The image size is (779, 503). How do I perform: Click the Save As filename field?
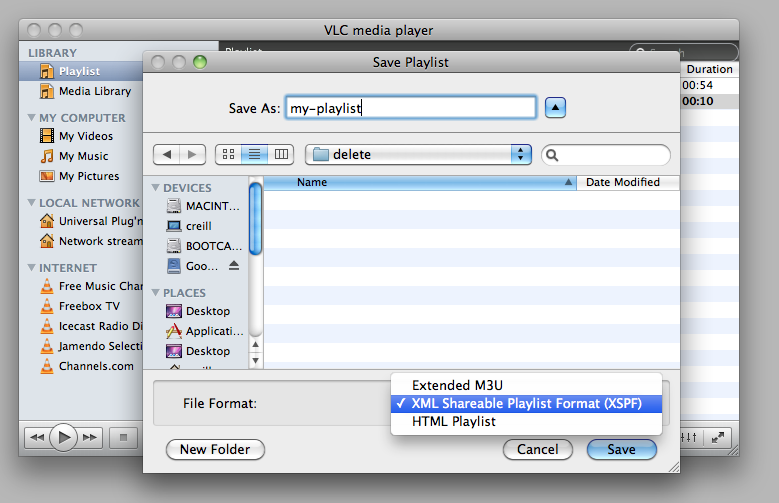pos(410,107)
